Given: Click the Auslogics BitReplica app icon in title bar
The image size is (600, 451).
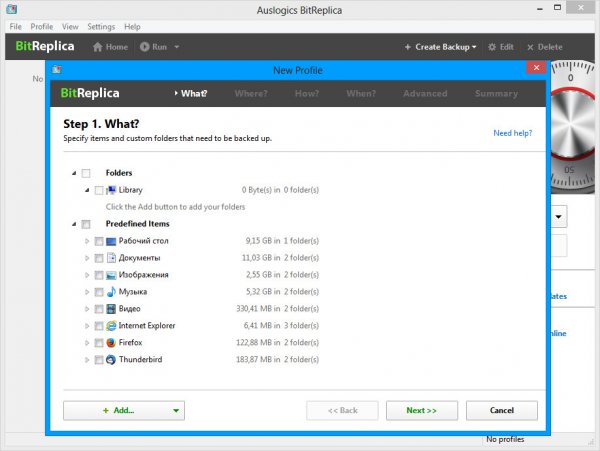Looking at the screenshot, I should click(x=12, y=8).
